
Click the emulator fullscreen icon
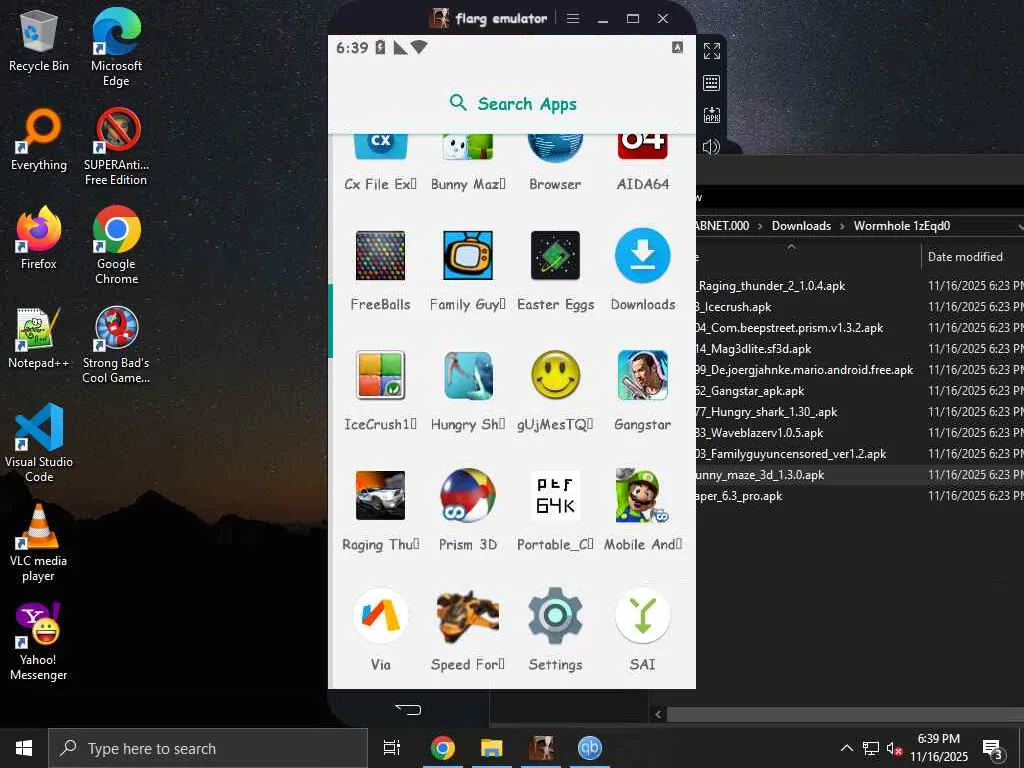712,51
